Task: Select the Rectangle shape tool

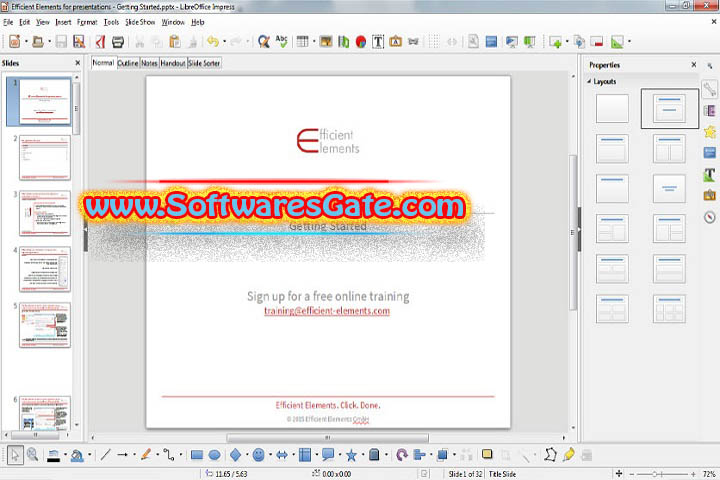Action: 197,455
